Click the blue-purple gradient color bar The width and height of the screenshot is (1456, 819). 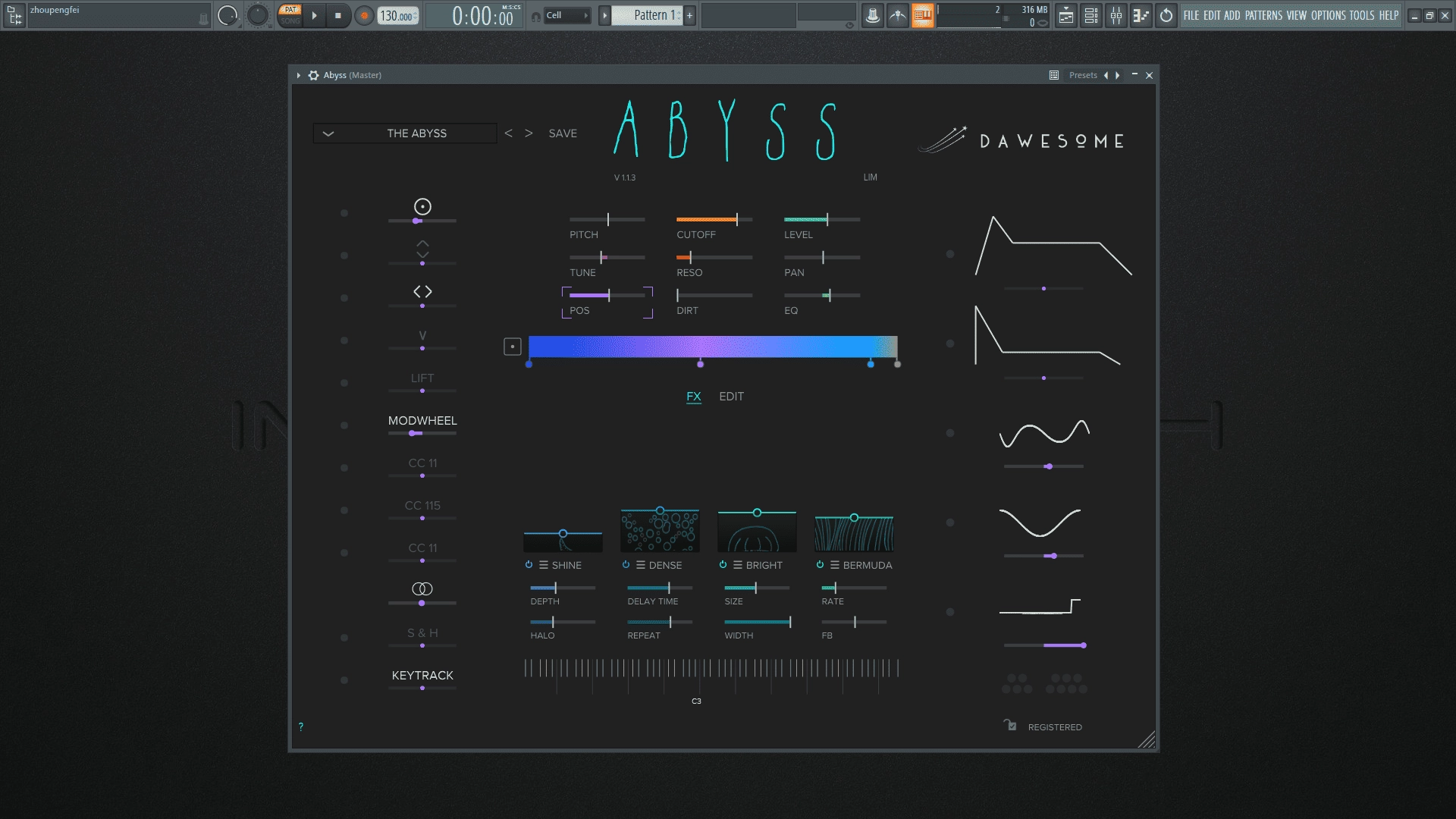pyautogui.click(x=713, y=347)
